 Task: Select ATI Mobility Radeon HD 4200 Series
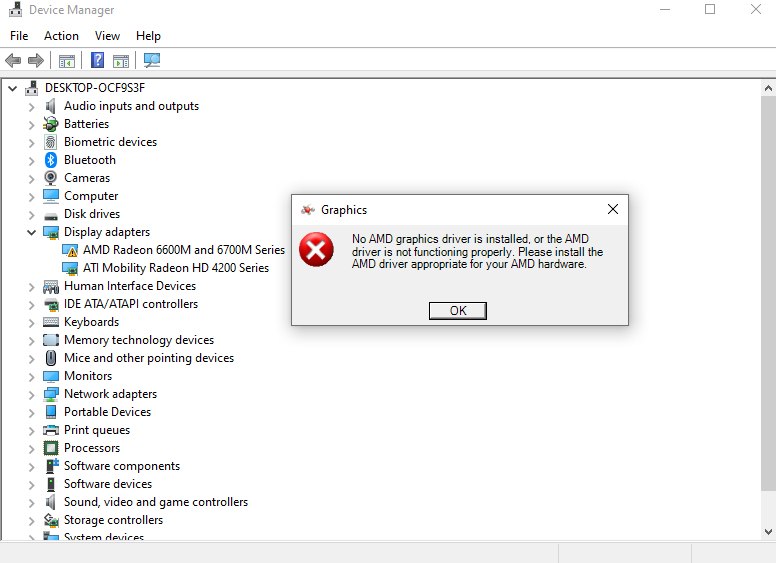(x=176, y=268)
